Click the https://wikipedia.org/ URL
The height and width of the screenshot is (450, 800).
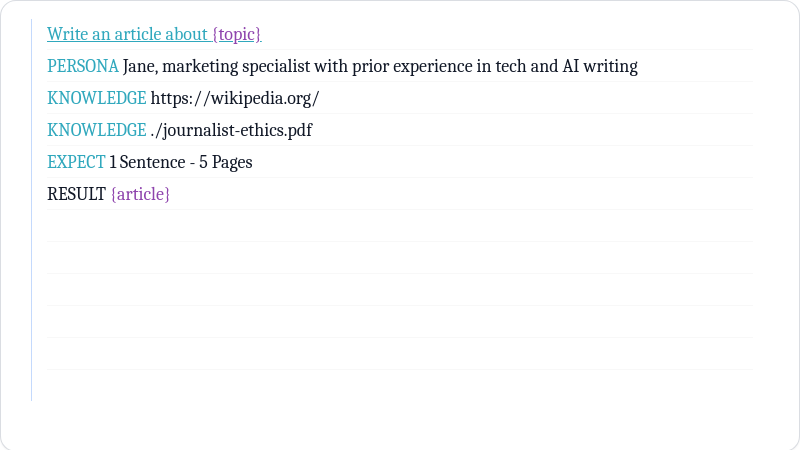click(234, 98)
